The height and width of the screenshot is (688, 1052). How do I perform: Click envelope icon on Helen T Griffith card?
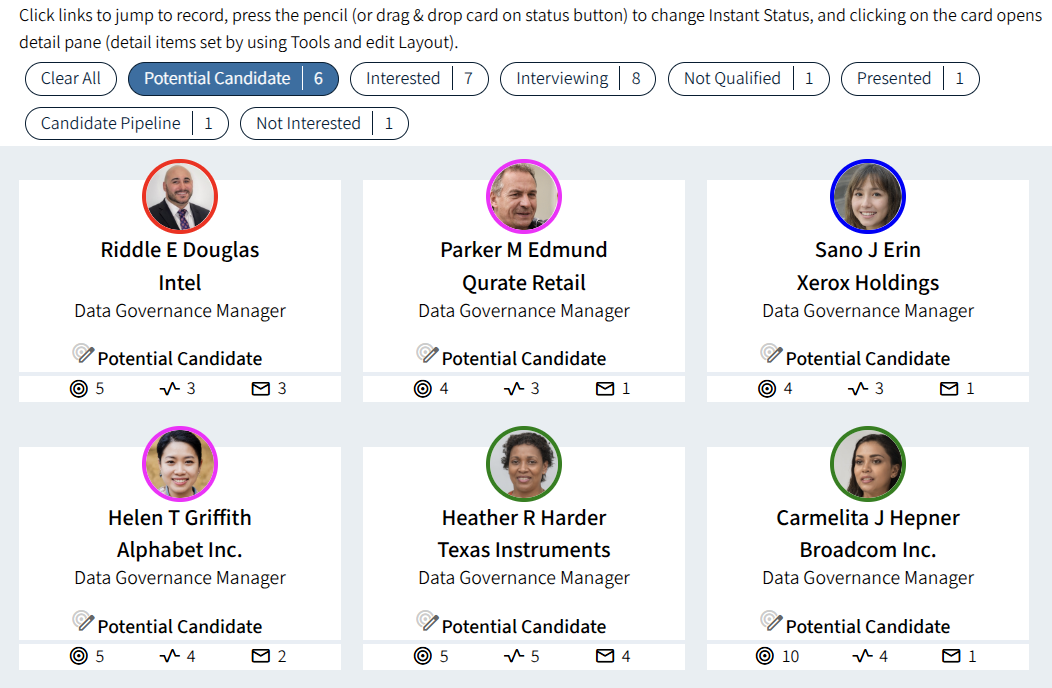pos(261,656)
